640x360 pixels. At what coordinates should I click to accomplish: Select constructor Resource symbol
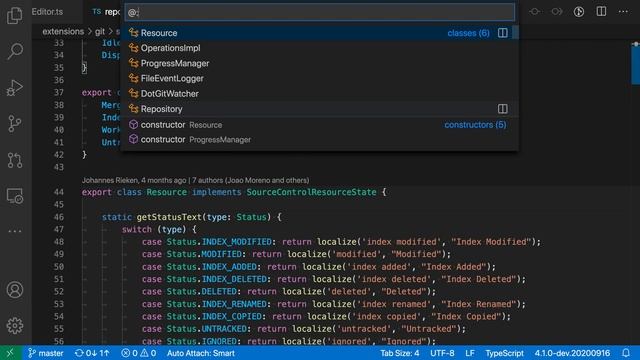[x=320, y=124]
